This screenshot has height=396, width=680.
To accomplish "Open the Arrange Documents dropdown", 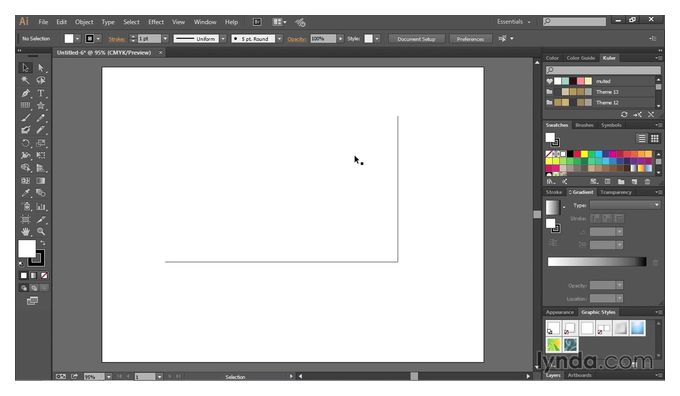I will [x=279, y=22].
